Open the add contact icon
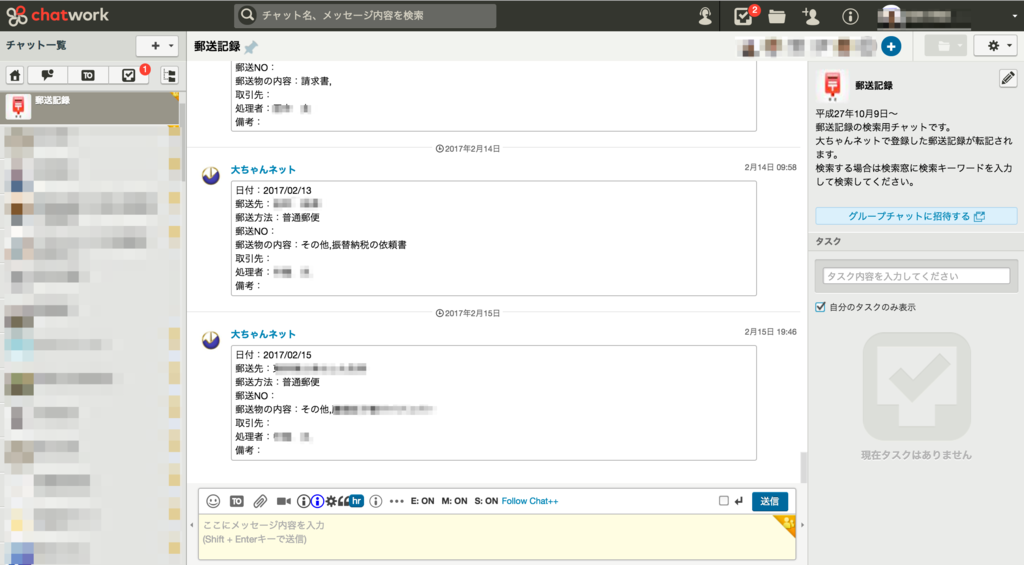The image size is (1024, 565). 811,16
